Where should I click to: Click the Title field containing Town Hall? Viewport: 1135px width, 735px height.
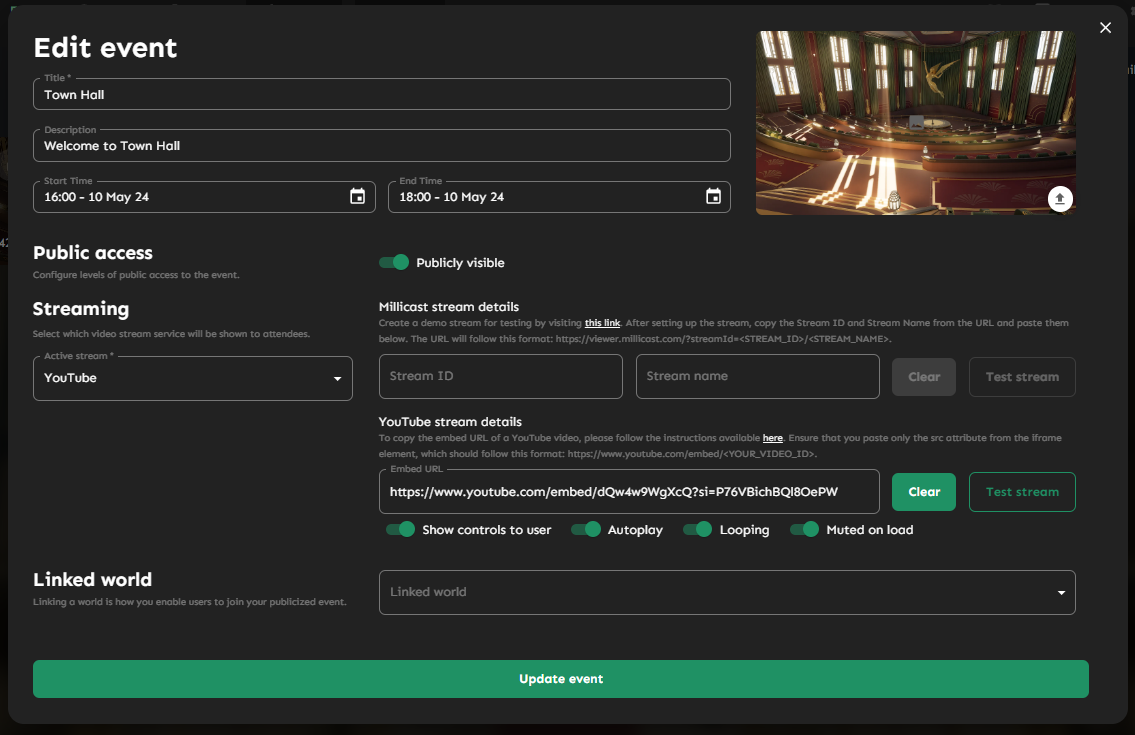[x=381, y=95]
